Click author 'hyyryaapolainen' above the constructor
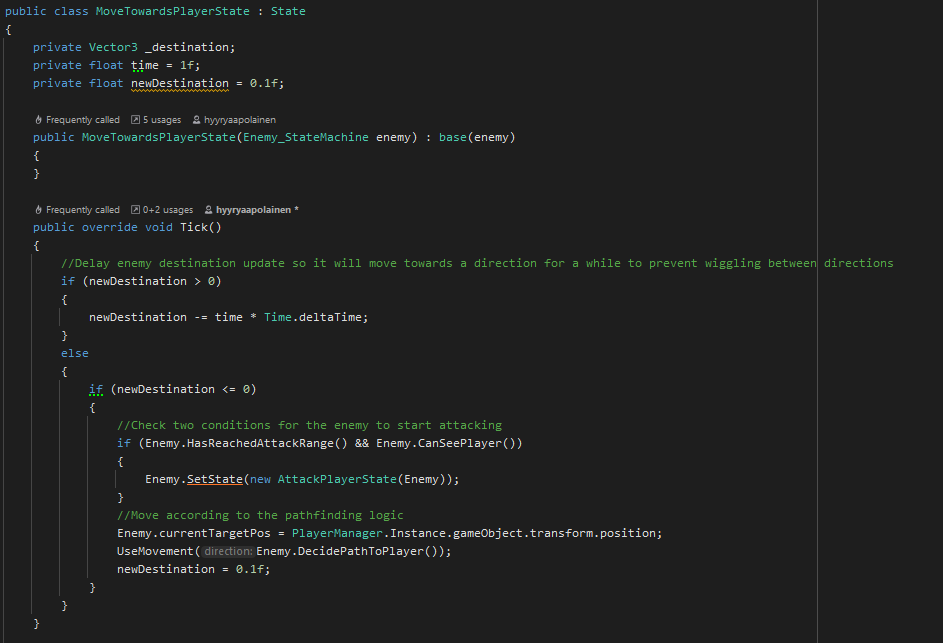The image size is (943, 643). click(x=239, y=120)
